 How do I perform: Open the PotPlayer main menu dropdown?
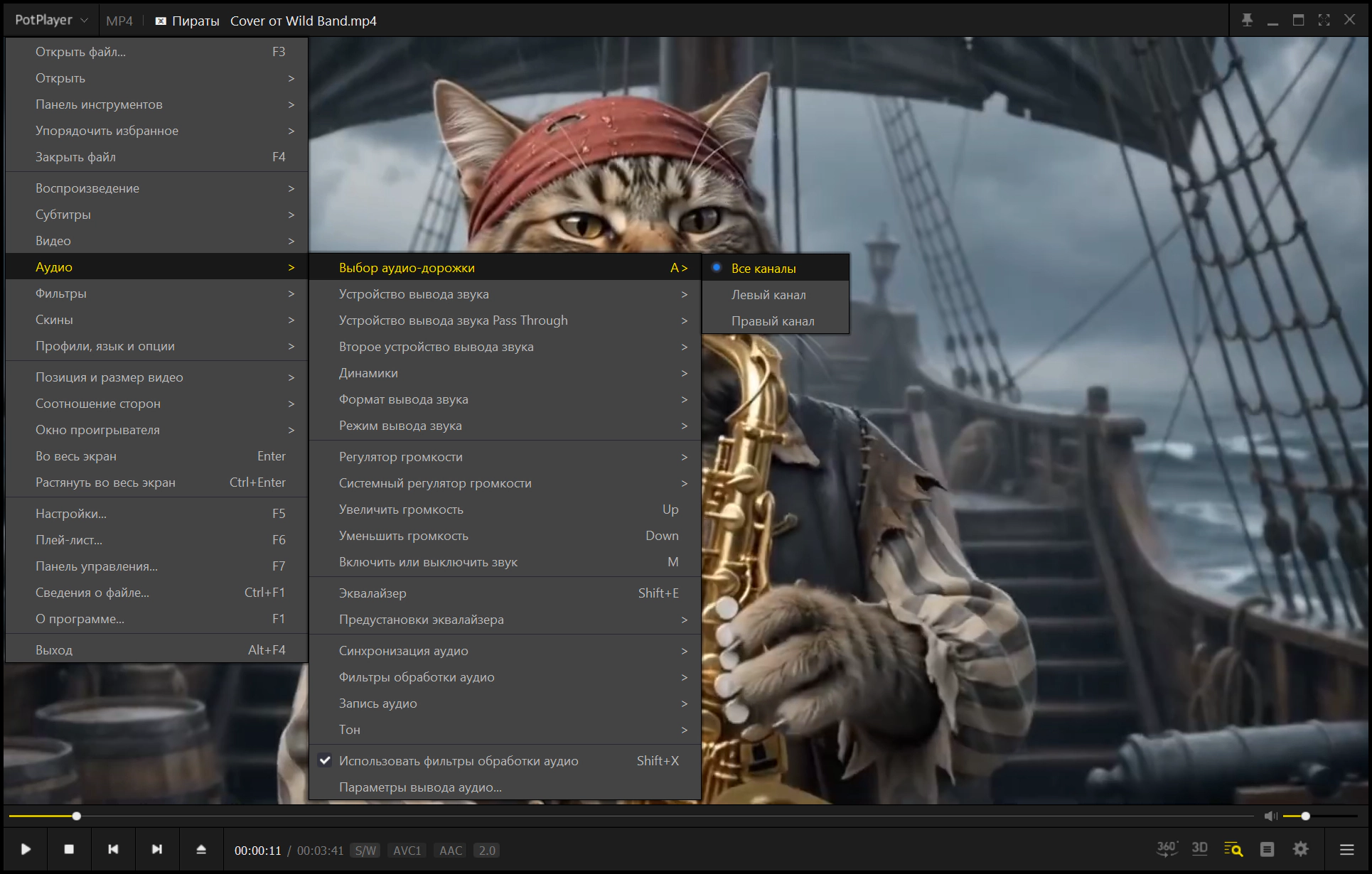[x=51, y=21]
